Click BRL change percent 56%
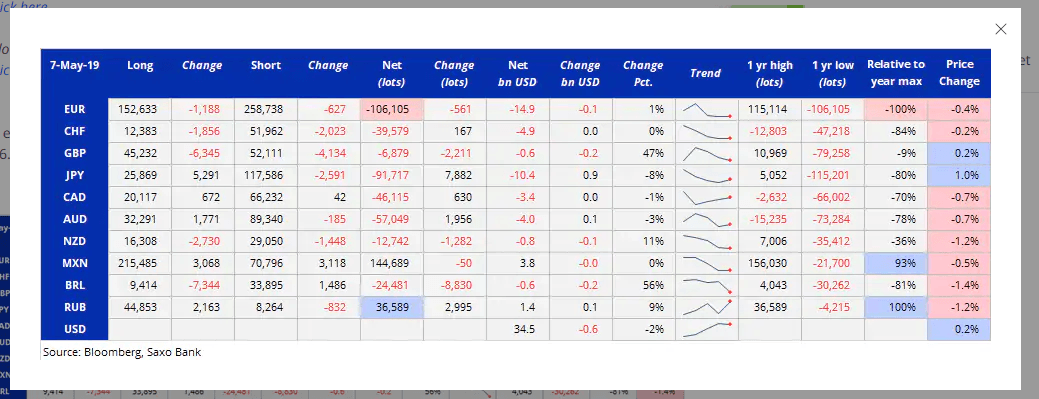This screenshot has height=399, width=1039. [653, 285]
